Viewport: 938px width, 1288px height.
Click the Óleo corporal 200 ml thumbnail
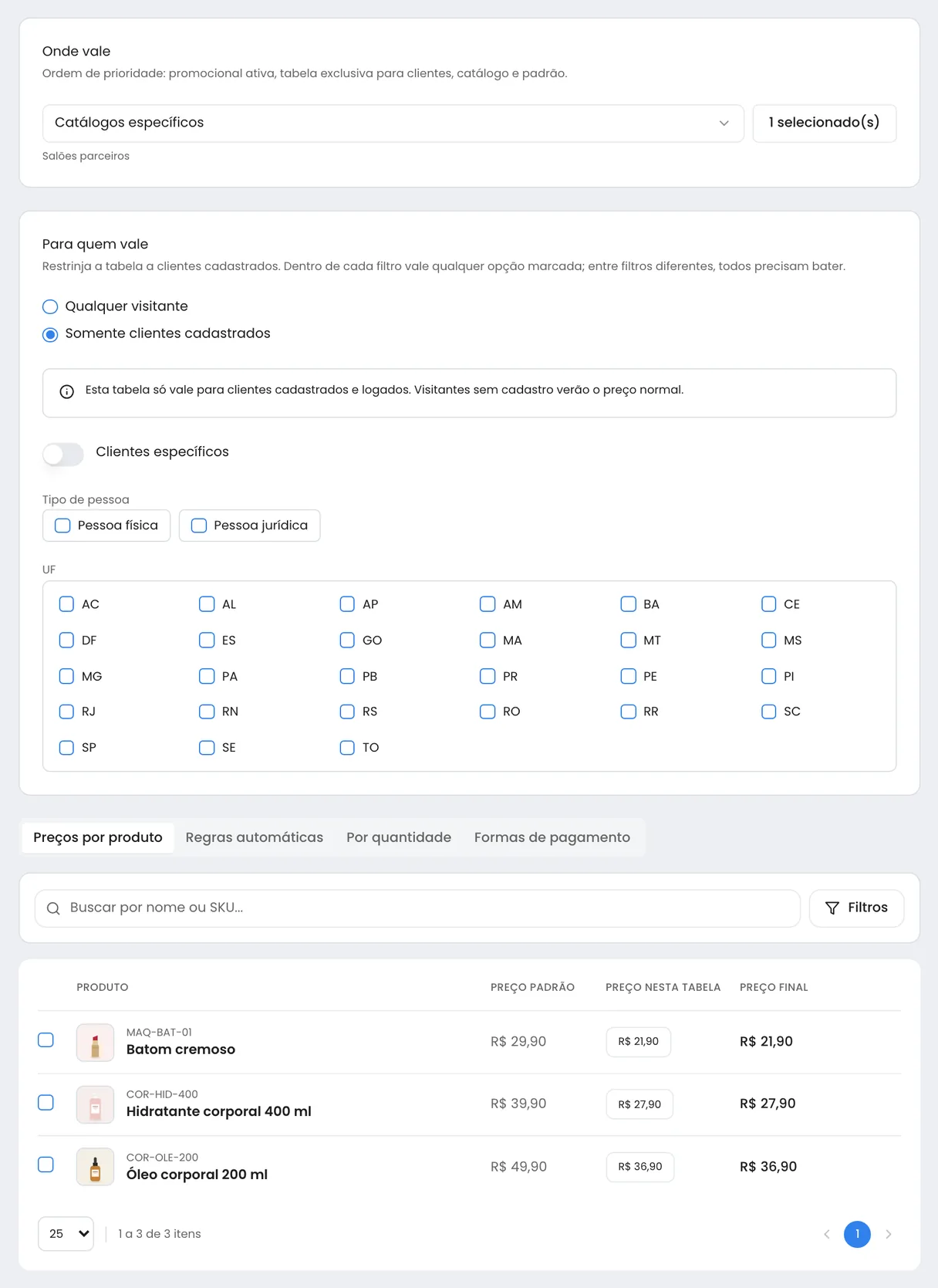(x=95, y=1167)
